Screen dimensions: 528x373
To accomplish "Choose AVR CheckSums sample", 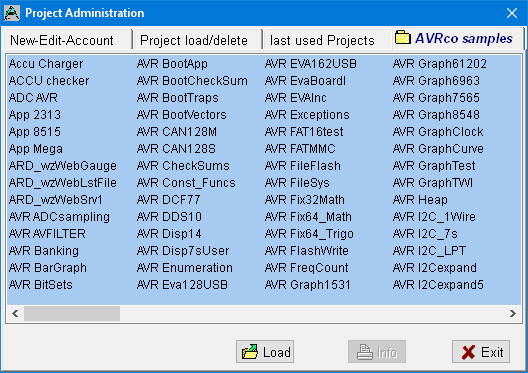I will 183,166.
